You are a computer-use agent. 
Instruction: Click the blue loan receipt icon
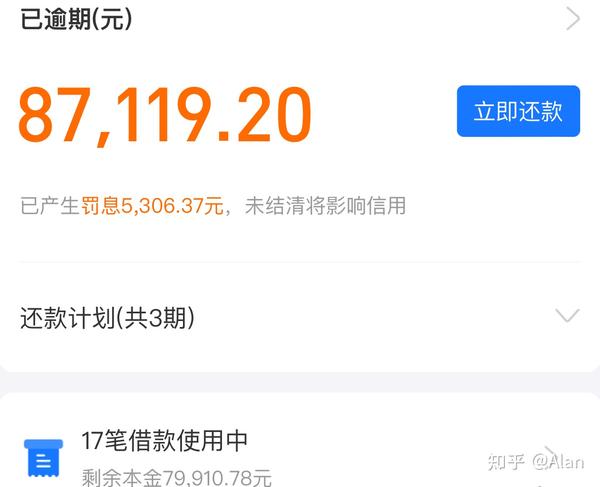43,458
